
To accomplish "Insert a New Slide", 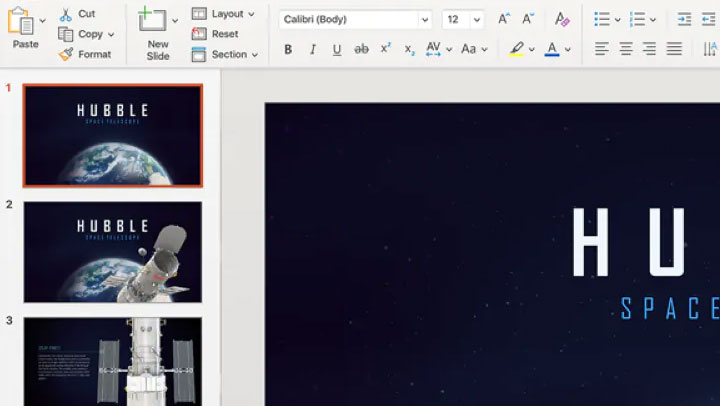I will click(152, 20).
